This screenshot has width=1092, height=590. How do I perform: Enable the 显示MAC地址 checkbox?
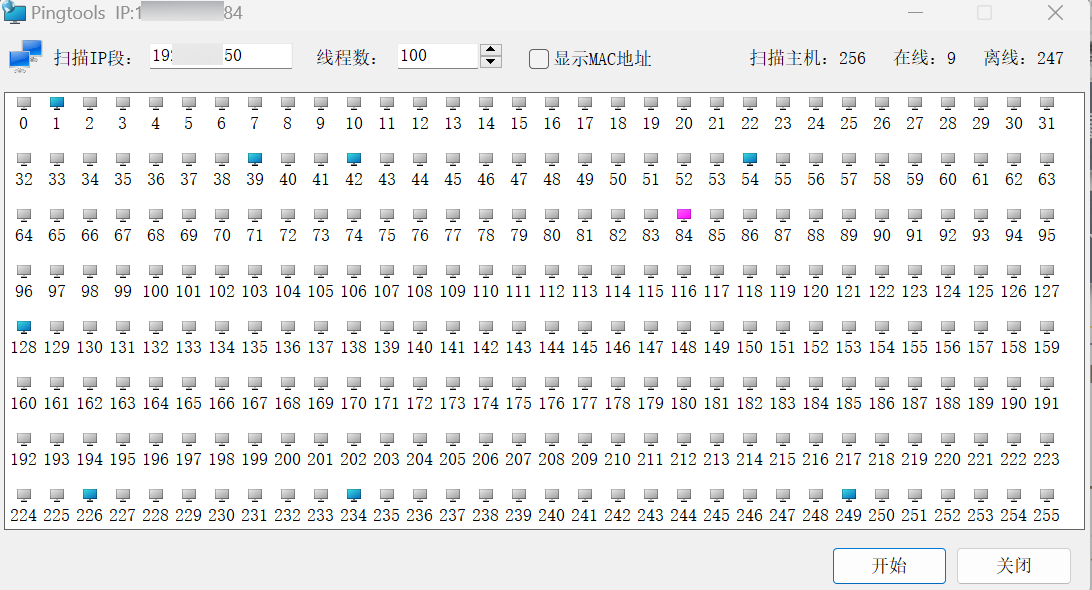point(539,59)
